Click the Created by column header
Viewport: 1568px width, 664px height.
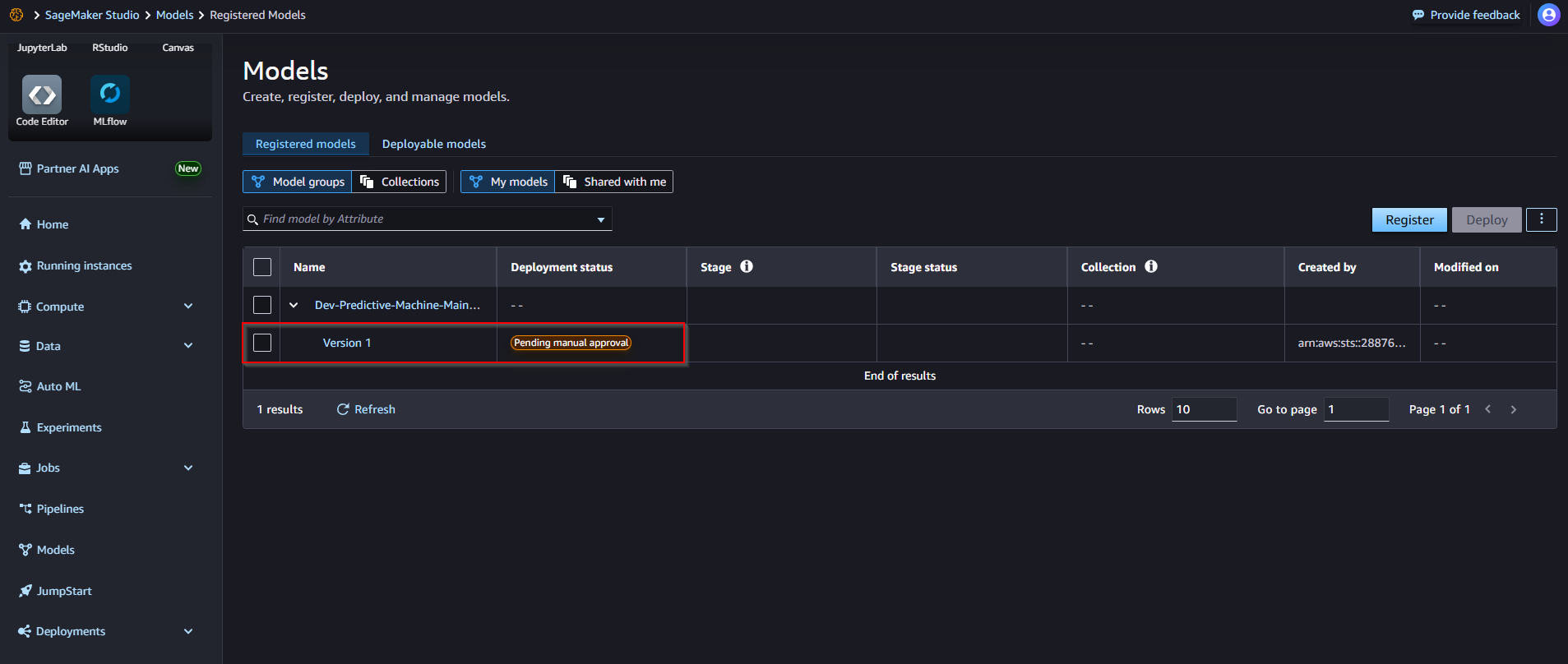tap(1327, 267)
